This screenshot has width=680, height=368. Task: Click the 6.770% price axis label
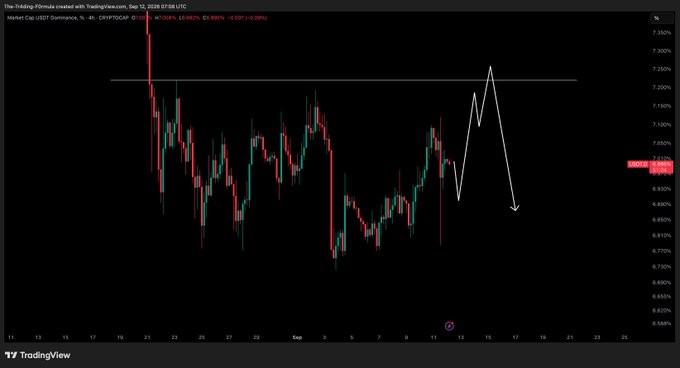(661, 251)
